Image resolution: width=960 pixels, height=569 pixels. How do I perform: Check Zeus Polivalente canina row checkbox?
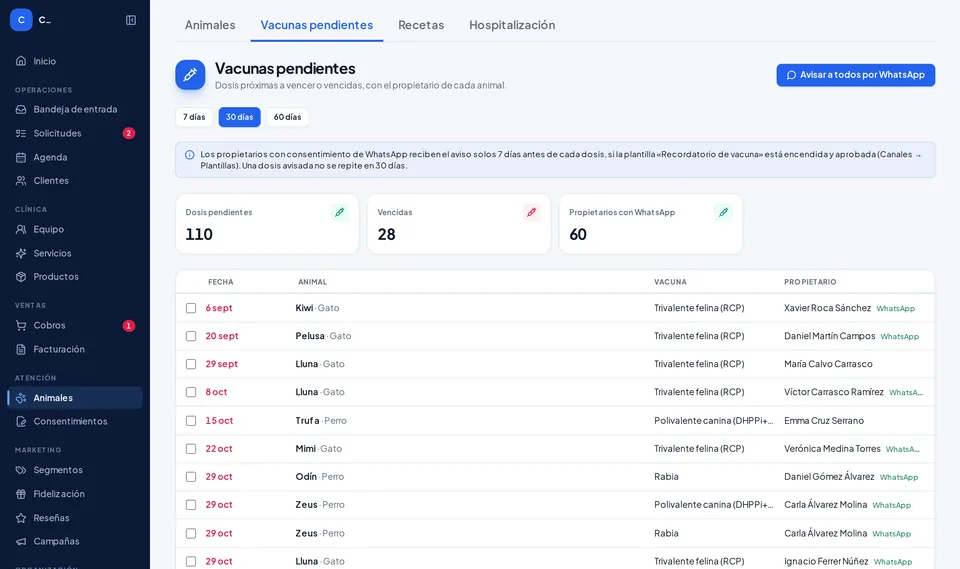pos(191,505)
